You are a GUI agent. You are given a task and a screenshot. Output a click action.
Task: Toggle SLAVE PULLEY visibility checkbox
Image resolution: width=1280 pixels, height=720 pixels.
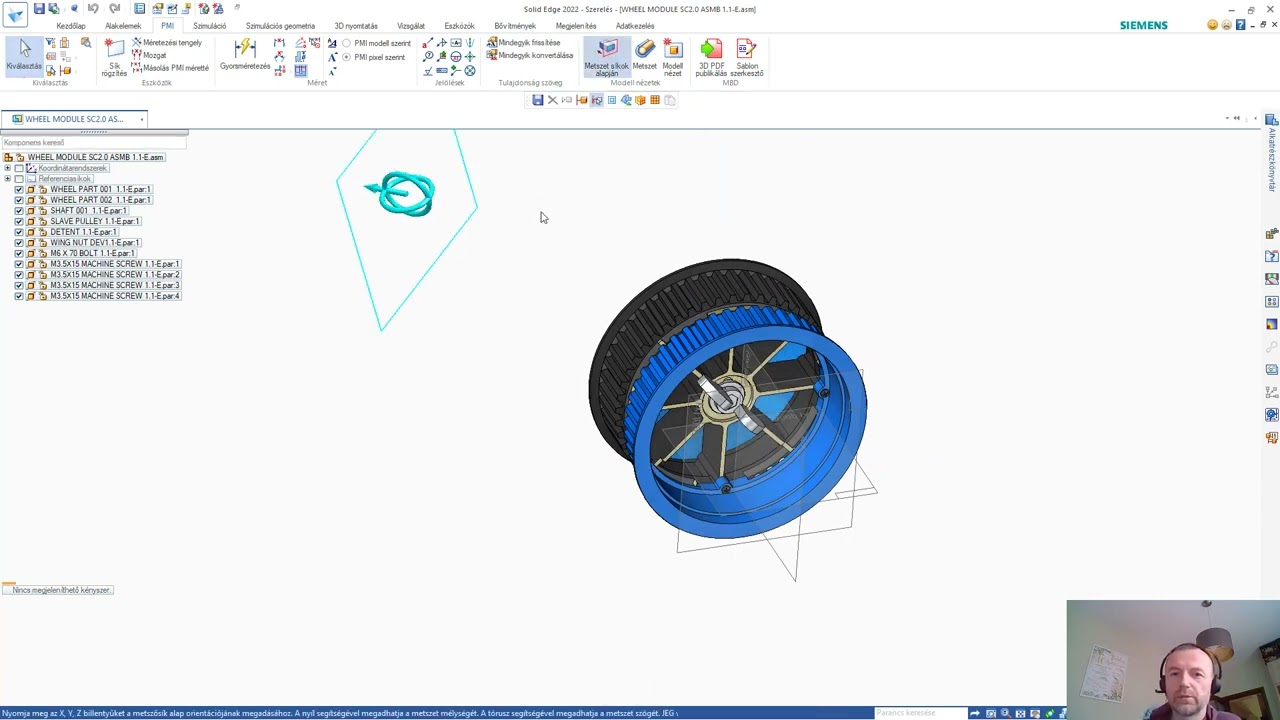(19, 221)
